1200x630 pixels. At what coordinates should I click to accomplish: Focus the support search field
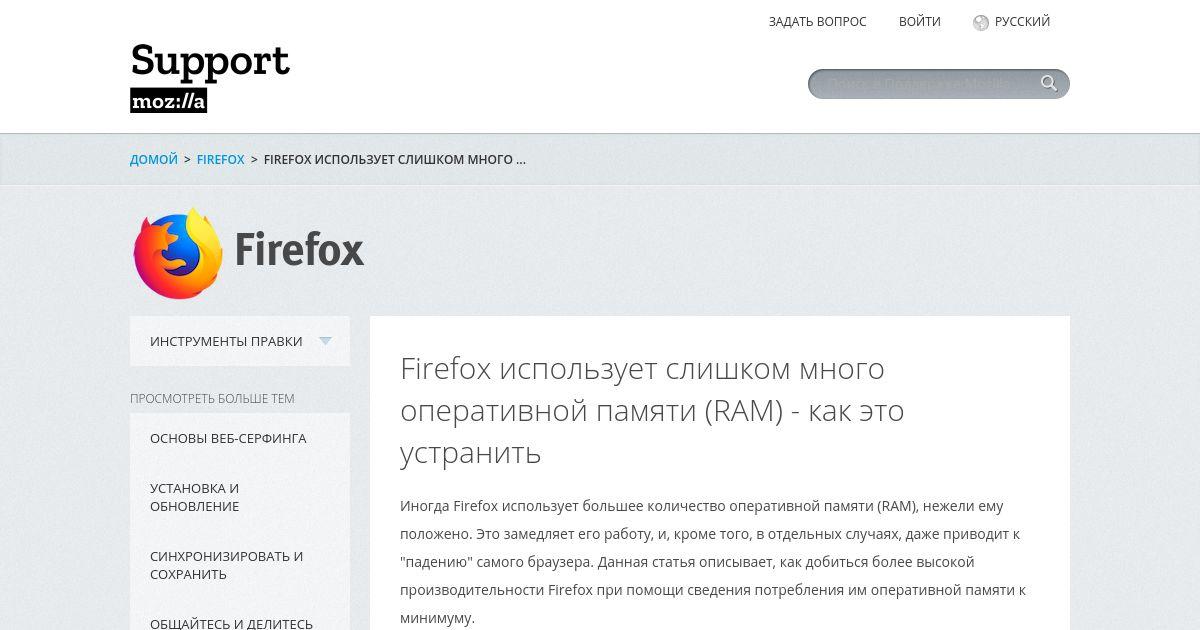(x=939, y=84)
